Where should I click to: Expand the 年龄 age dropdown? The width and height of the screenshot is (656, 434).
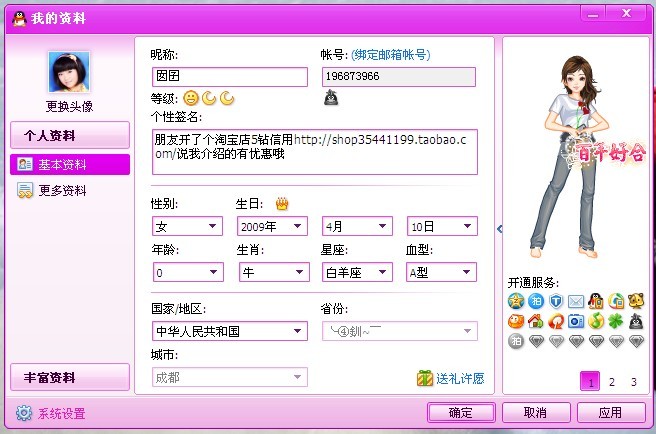(188, 272)
